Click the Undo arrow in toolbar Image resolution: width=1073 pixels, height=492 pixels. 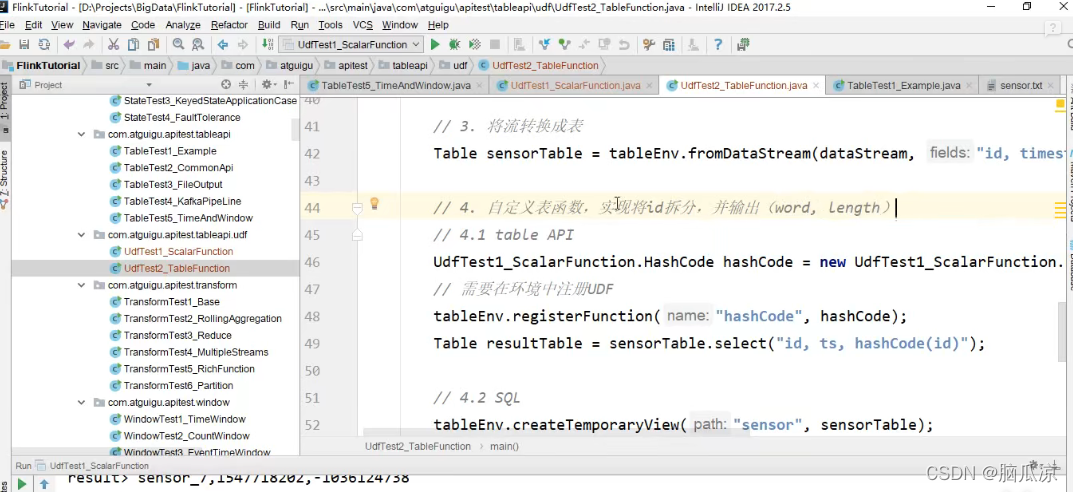pyautogui.click(x=69, y=44)
